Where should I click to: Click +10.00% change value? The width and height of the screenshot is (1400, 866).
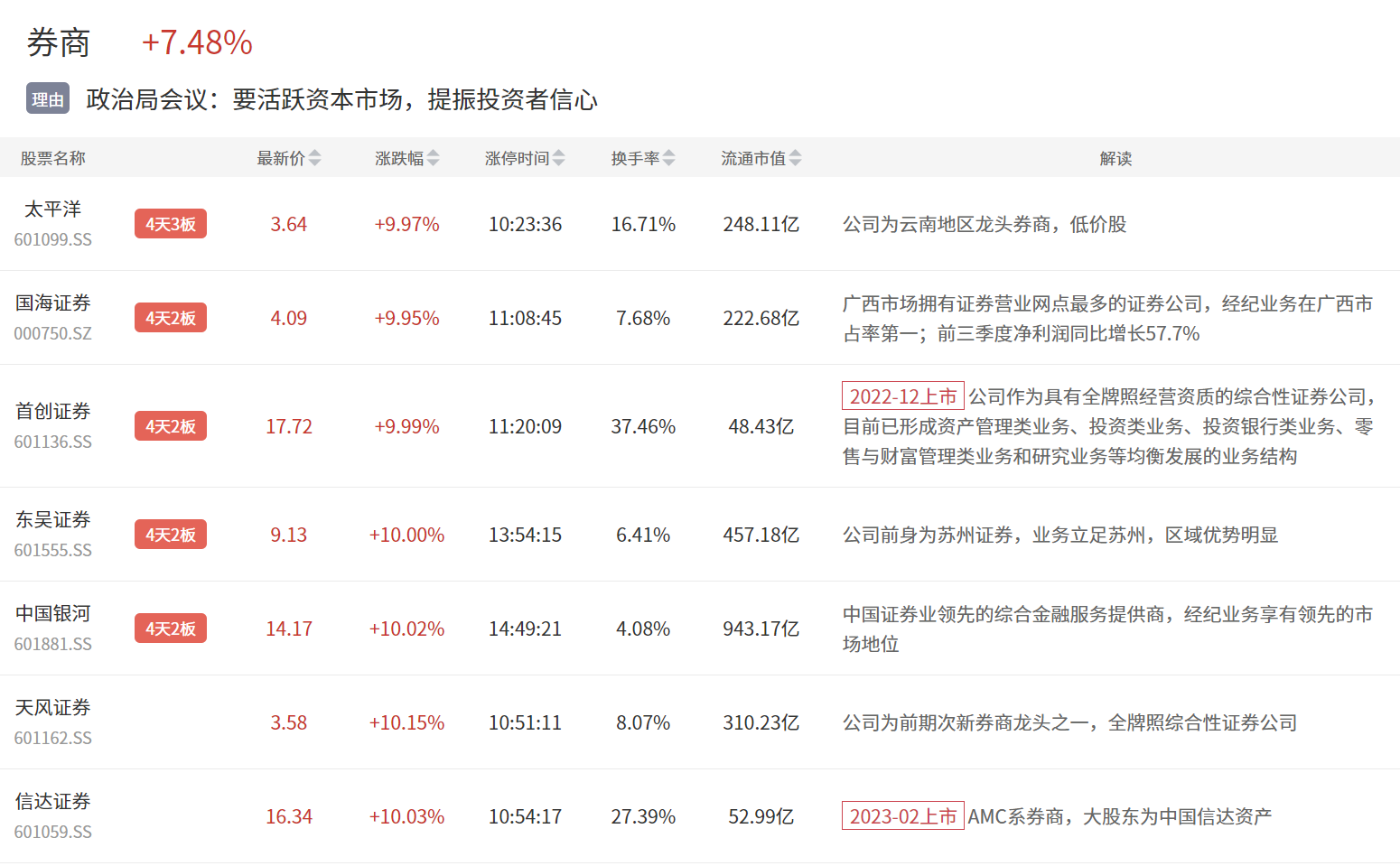406,535
